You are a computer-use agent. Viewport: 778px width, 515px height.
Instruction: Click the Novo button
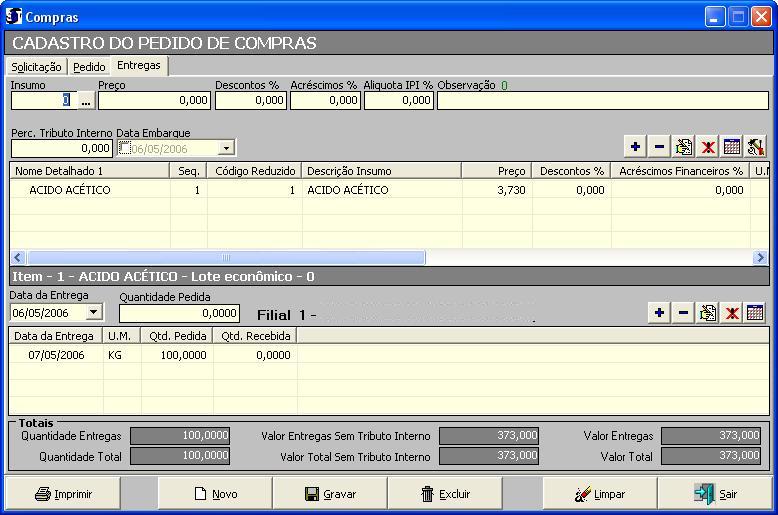pyautogui.click(x=215, y=494)
